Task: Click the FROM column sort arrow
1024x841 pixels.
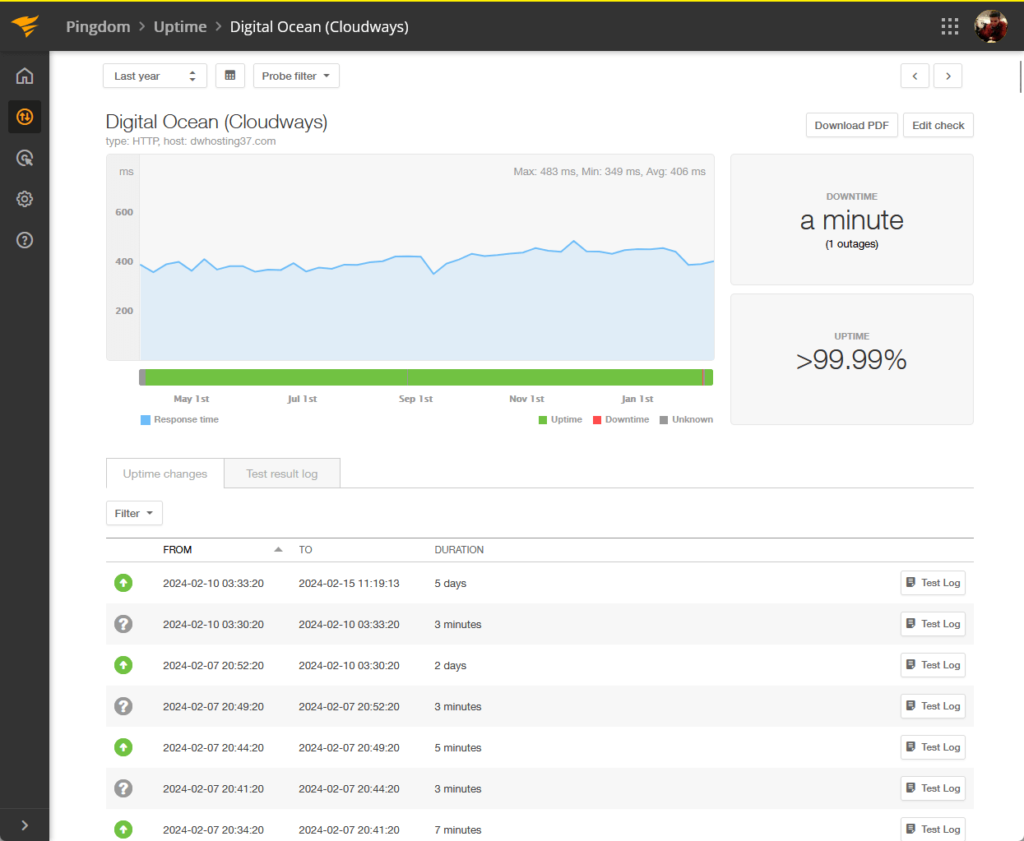Action: point(278,550)
